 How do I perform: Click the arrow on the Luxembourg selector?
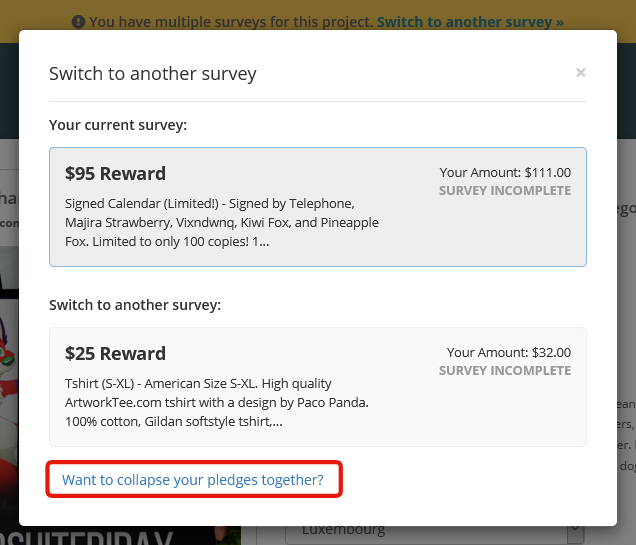[575, 531]
